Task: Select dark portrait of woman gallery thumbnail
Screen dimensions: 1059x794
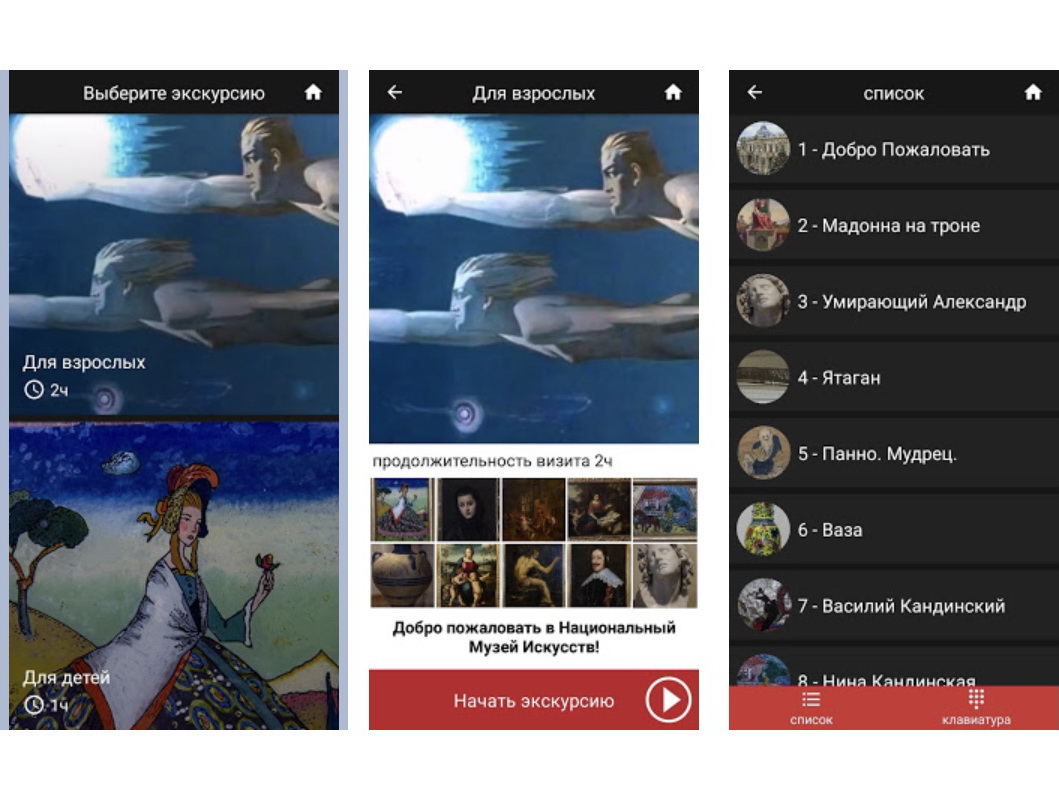Action: pos(467,509)
